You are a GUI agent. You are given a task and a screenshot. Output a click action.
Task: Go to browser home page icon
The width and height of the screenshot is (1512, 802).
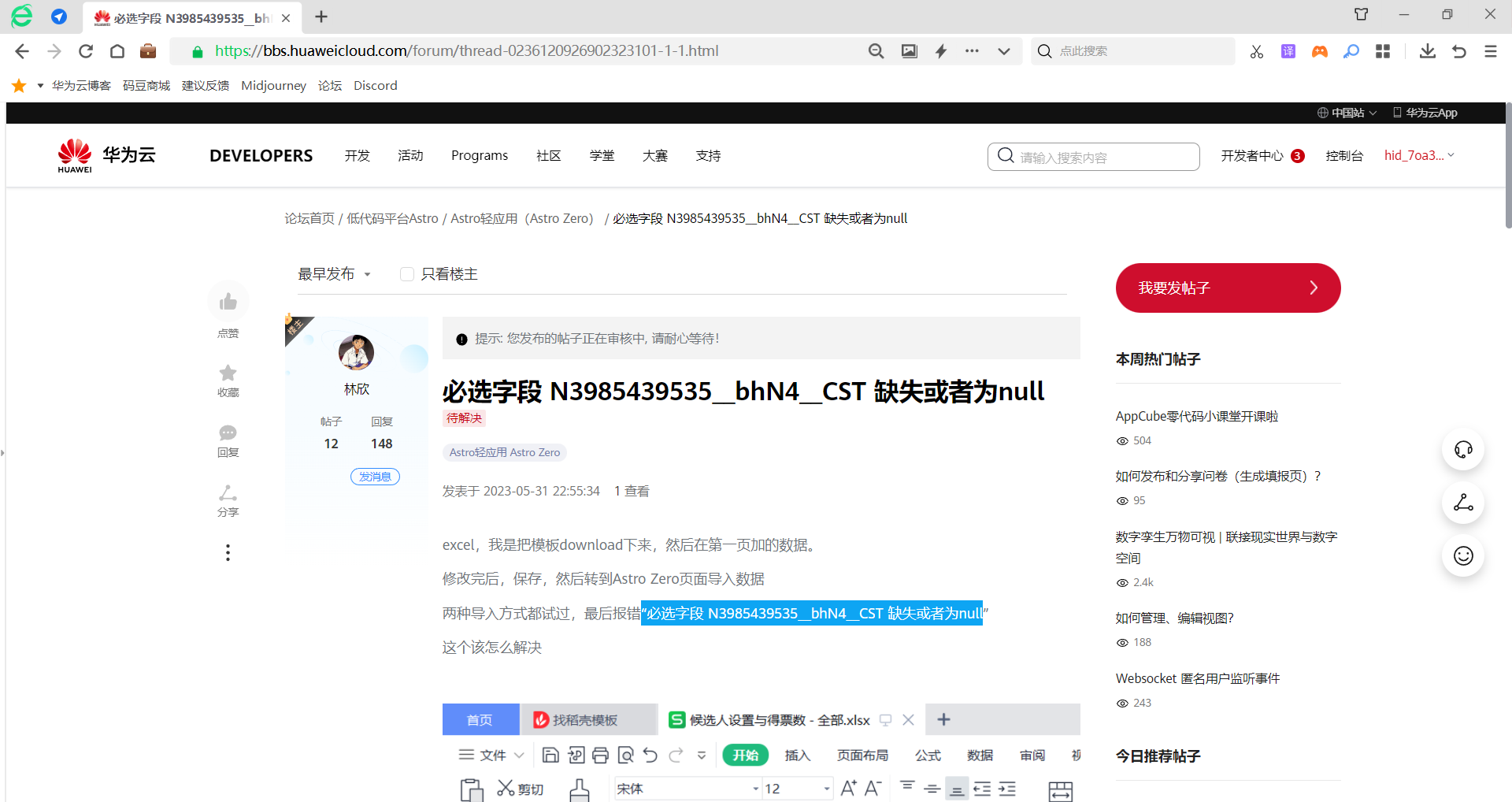117,51
